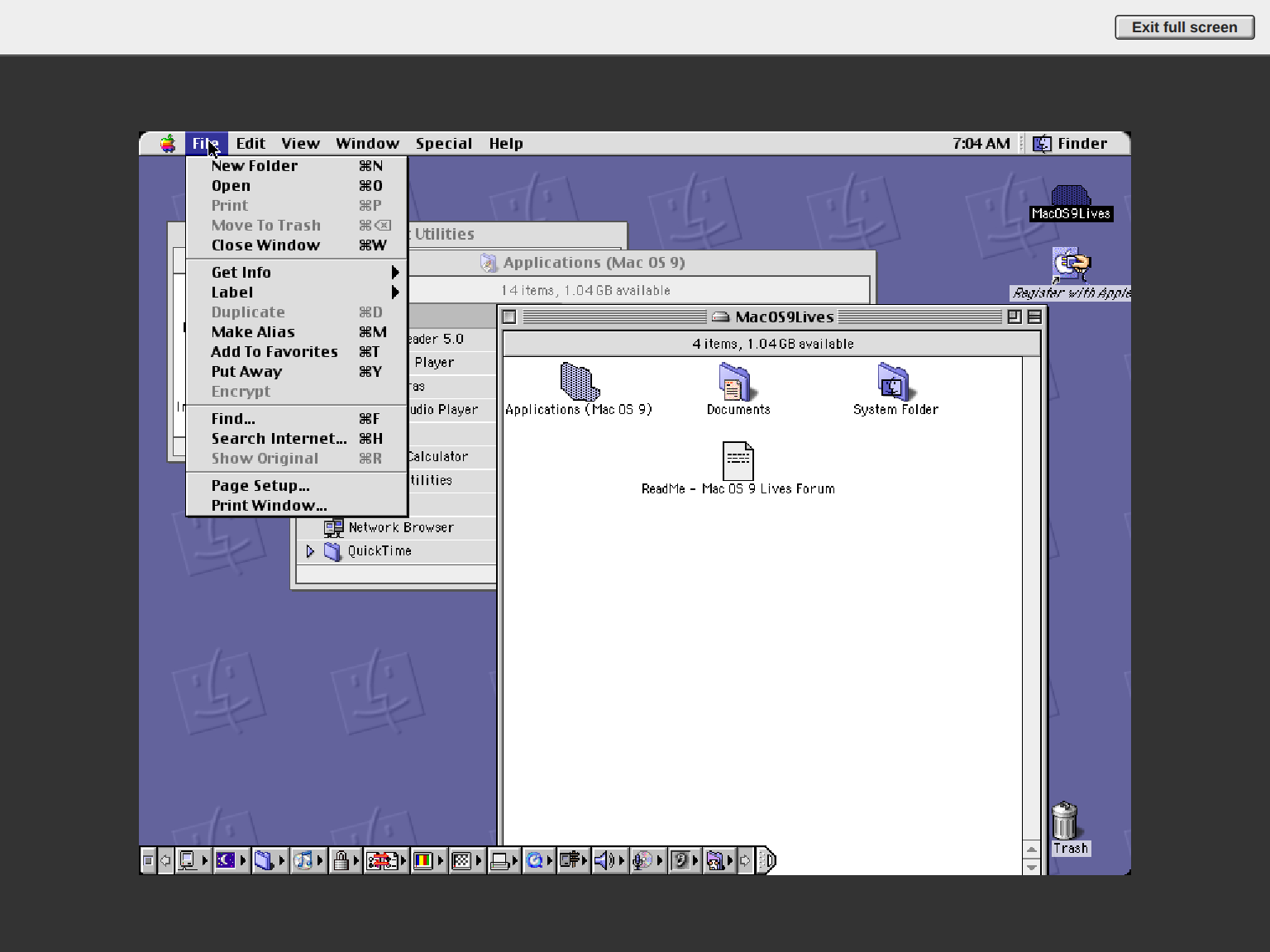Screen dimensions: 1270x952
Task: Click the Register with Apple alias
Action: pos(1071,274)
